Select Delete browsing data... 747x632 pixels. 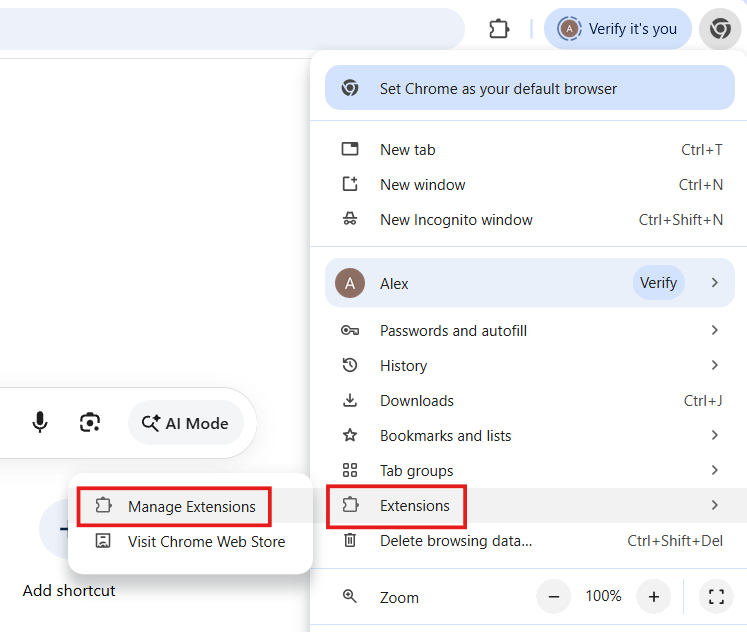529,541
